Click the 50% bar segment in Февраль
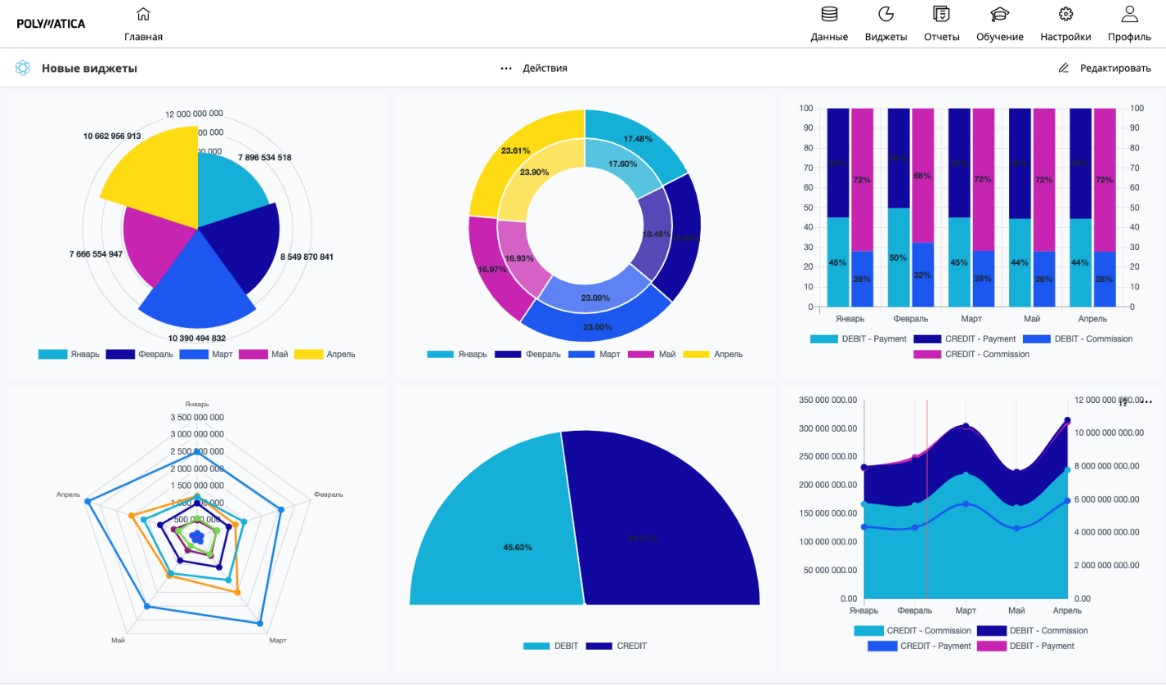Screen dimensions: 1166x685 898,257
